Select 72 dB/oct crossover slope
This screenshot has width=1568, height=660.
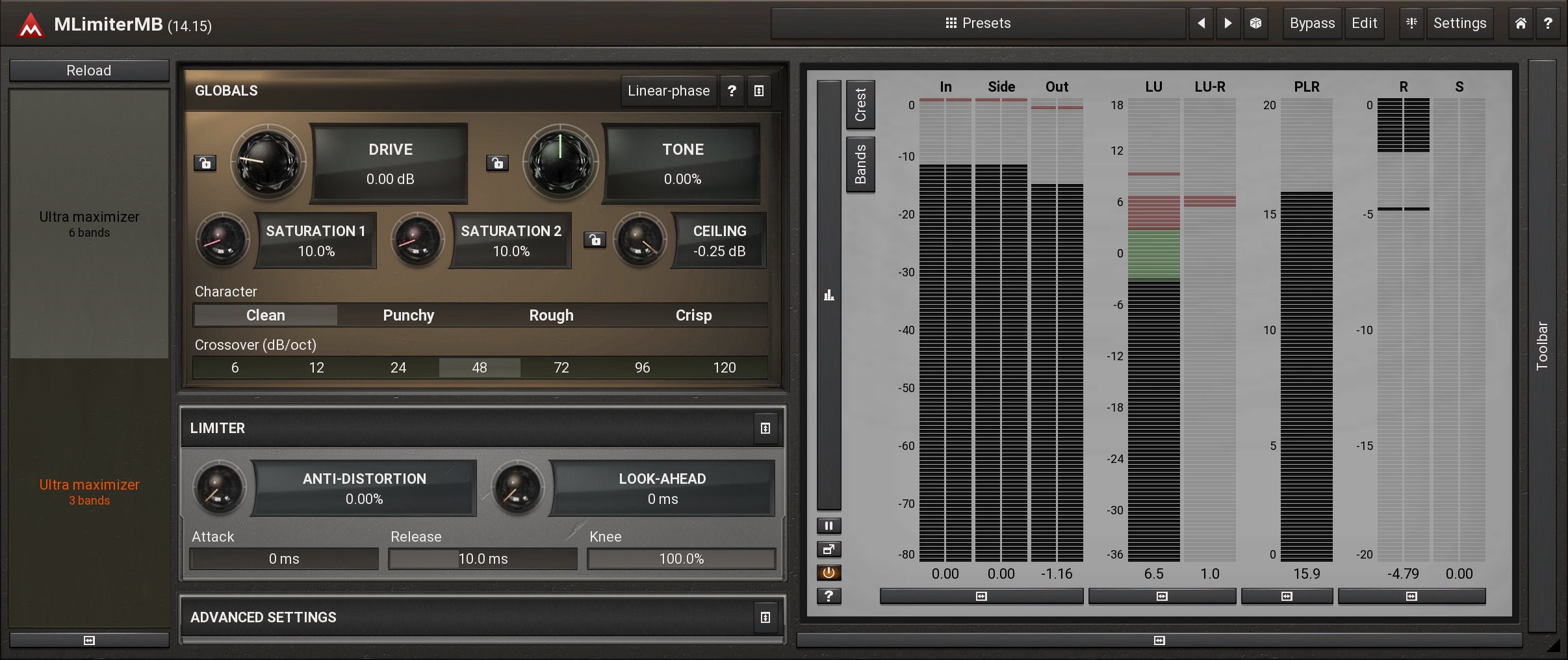(x=561, y=368)
